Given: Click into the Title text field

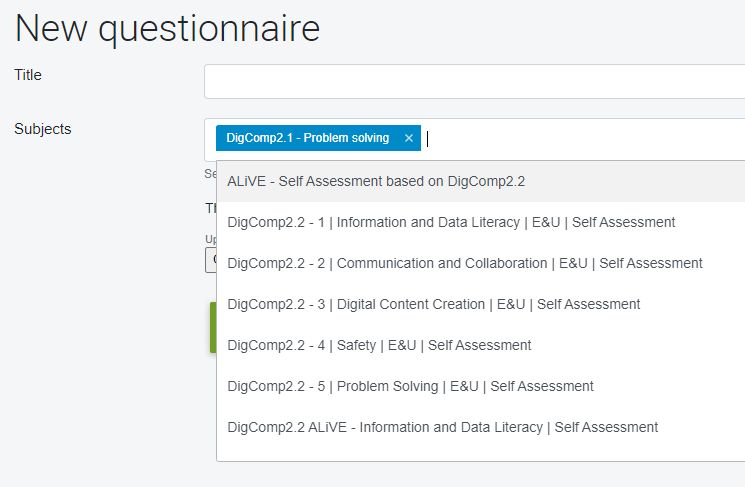Looking at the screenshot, I should (x=474, y=82).
